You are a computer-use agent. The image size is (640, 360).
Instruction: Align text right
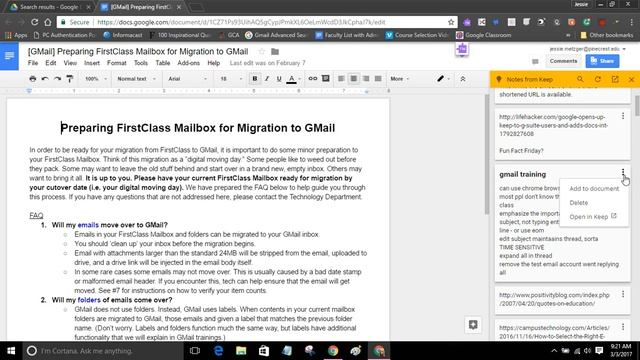(x=366, y=78)
